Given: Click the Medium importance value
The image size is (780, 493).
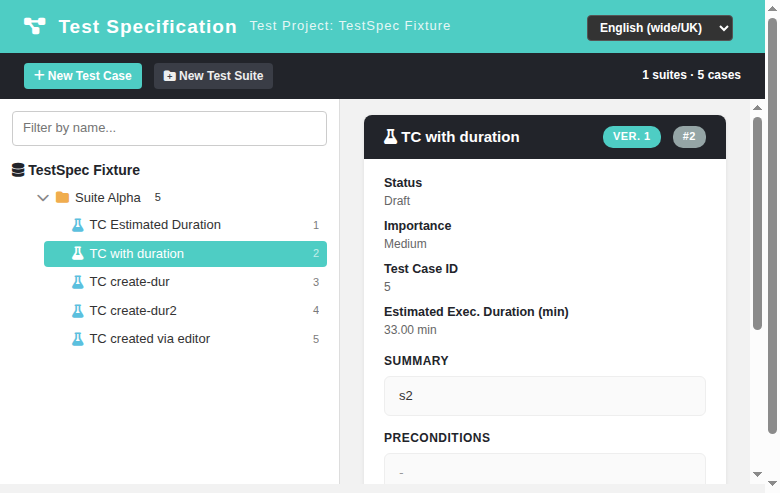Looking at the screenshot, I should click(x=405, y=244).
